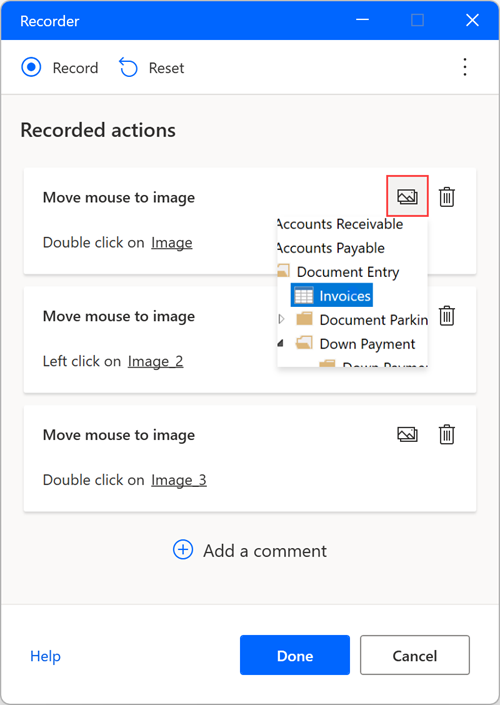Open the Help link
Viewport: 500px width, 705px height.
[45, 656]
